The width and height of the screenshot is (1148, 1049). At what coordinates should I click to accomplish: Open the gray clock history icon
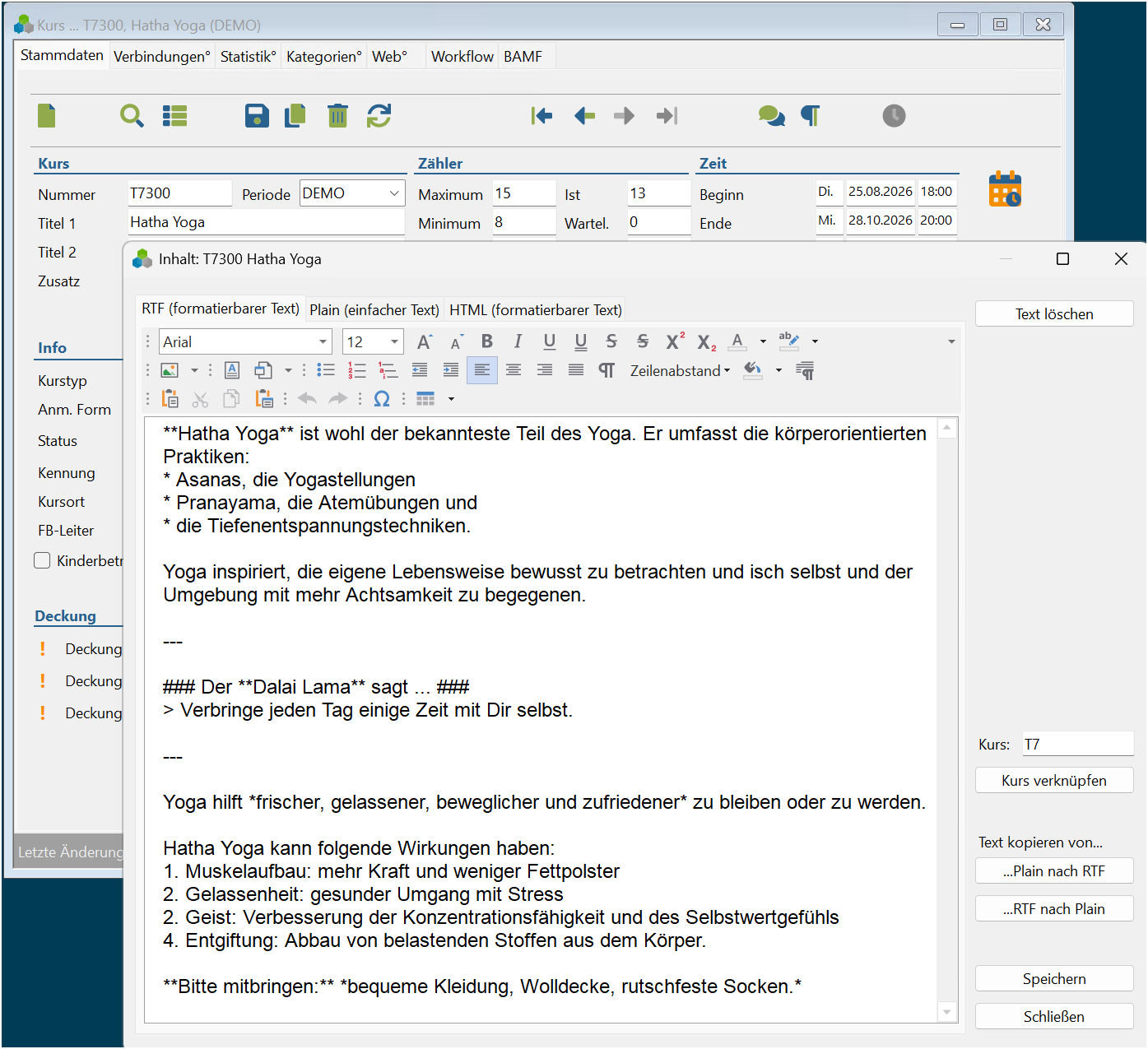click(x=894, y=116)
